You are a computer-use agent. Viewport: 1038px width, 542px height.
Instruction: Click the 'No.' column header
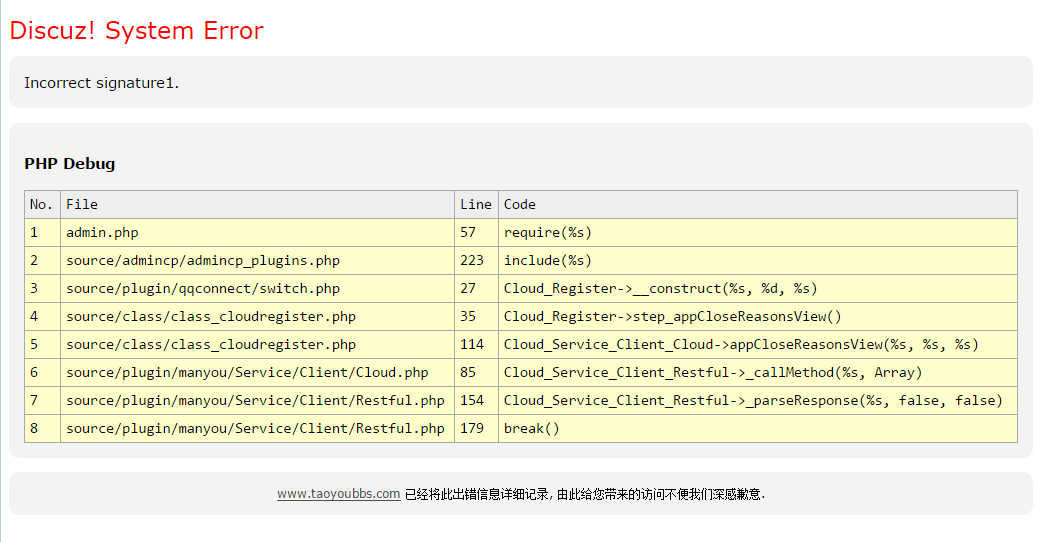coord(42,204)
